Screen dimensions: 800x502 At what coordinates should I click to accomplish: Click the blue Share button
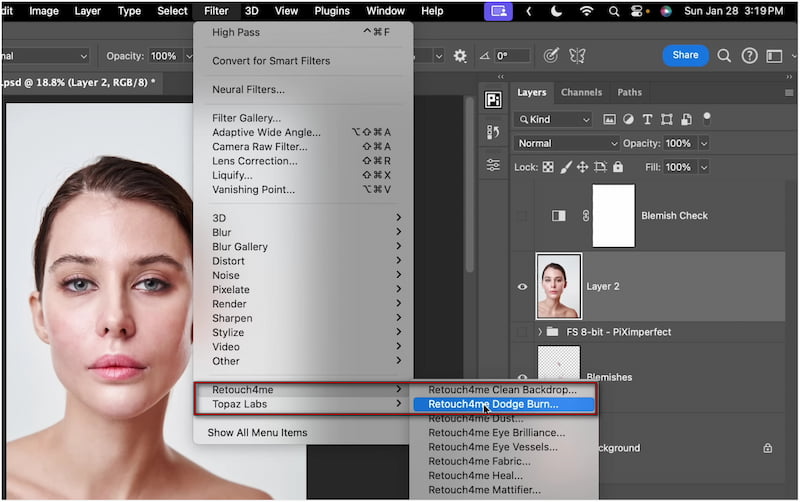pos(685,55)
